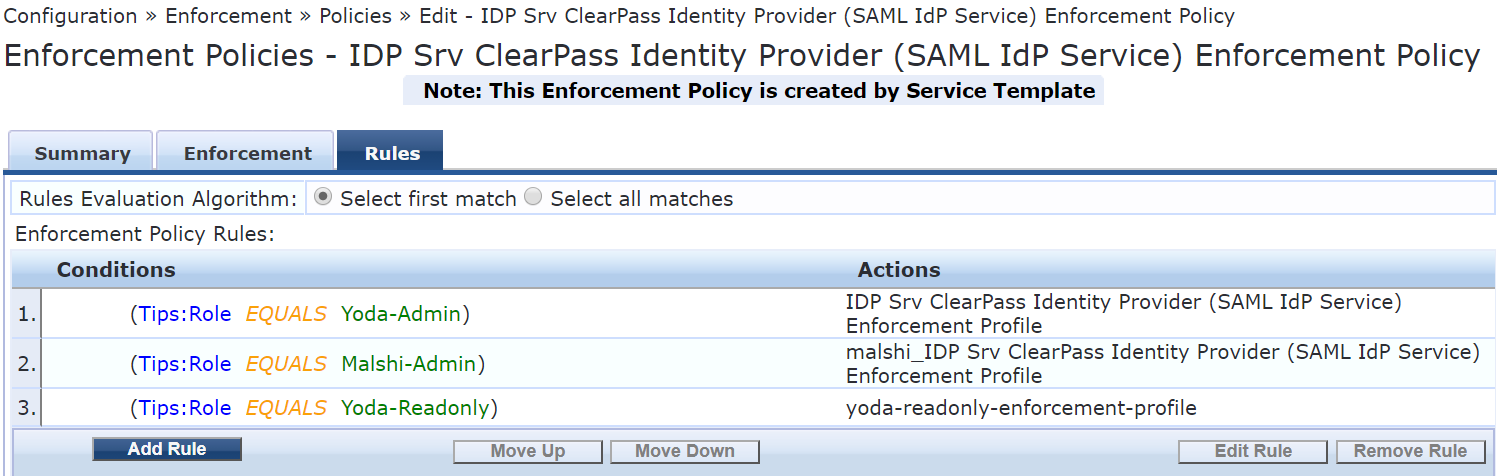Click the malshi_IDP Srv enforcement profile action

[x=1163, y=364]
